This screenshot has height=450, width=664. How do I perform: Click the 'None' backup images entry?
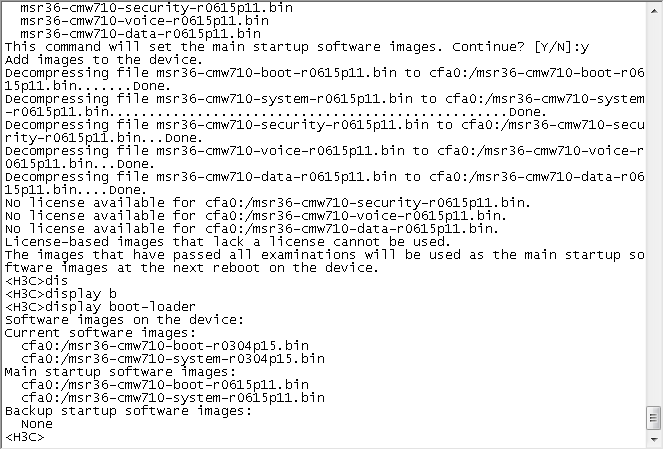tap(37, 423)
